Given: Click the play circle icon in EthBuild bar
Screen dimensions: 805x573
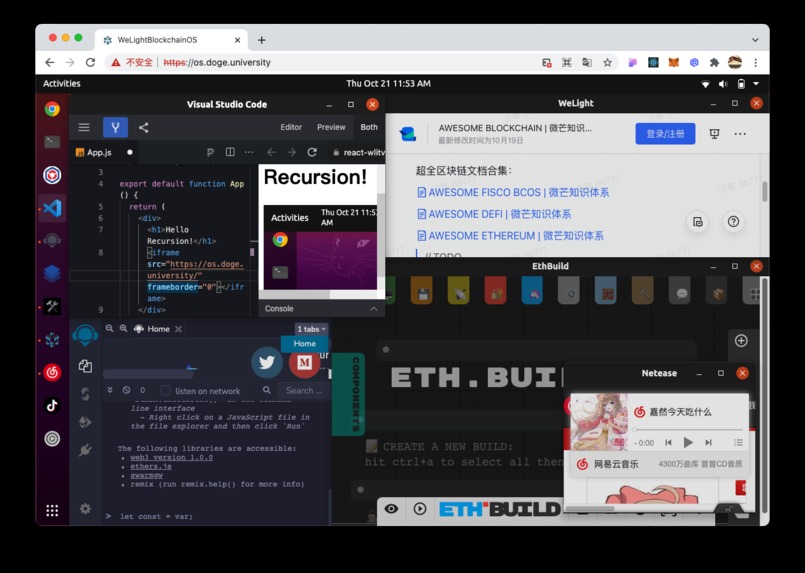Looking at the screenshot, I should click(420, 509).
